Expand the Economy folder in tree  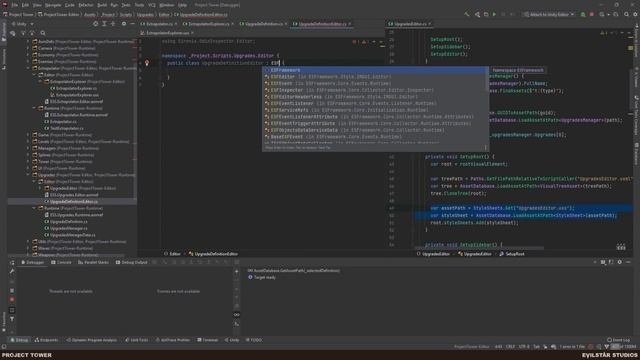coord(28,55)
